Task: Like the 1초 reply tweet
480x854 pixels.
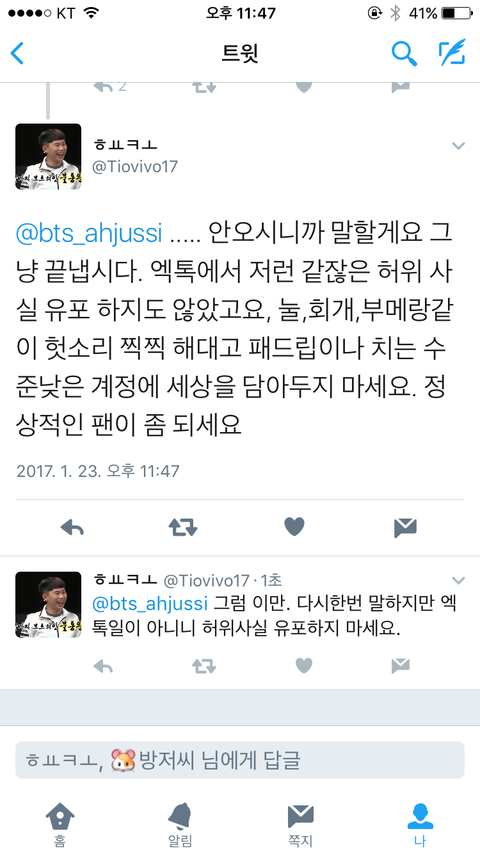Action: 304,666
